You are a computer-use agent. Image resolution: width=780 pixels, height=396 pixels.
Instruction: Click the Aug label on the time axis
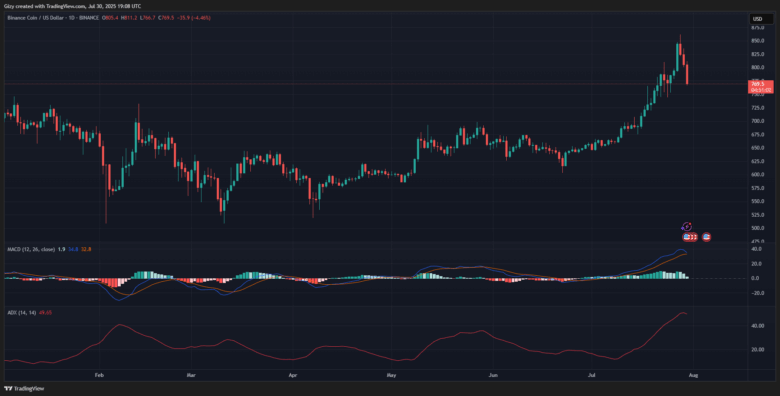click(693, 375)
